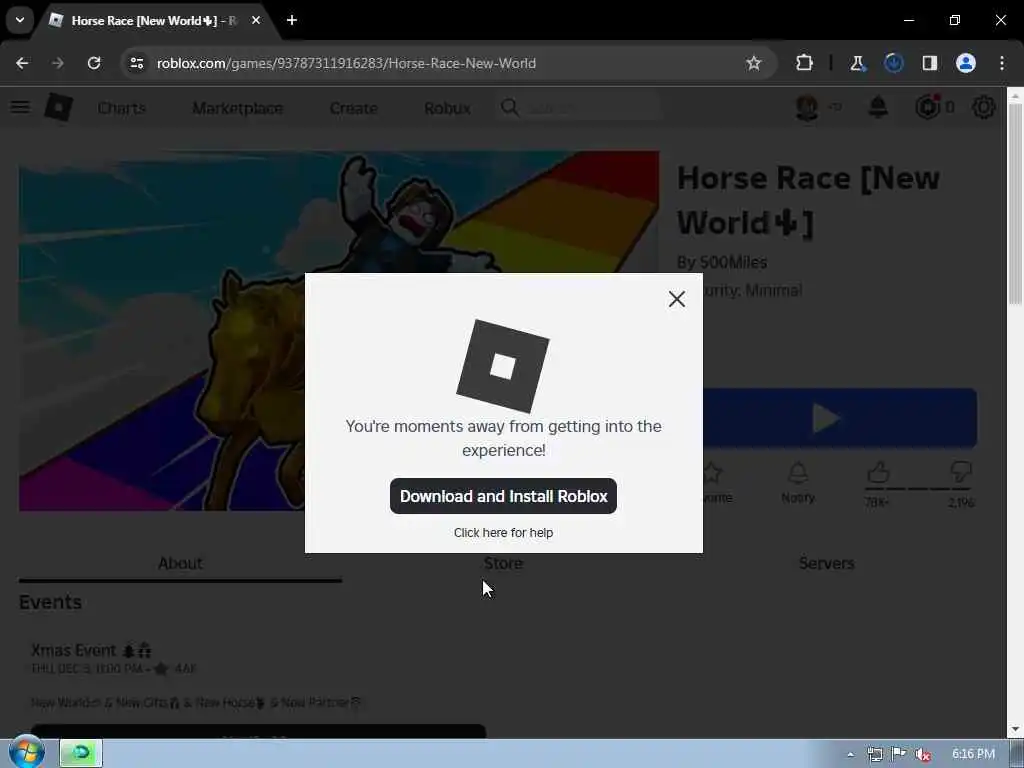Screen dimensions: 1024x768
Task: Close the Horse Race browser tab
Action: pyautogui.click(x=256, y=20)
